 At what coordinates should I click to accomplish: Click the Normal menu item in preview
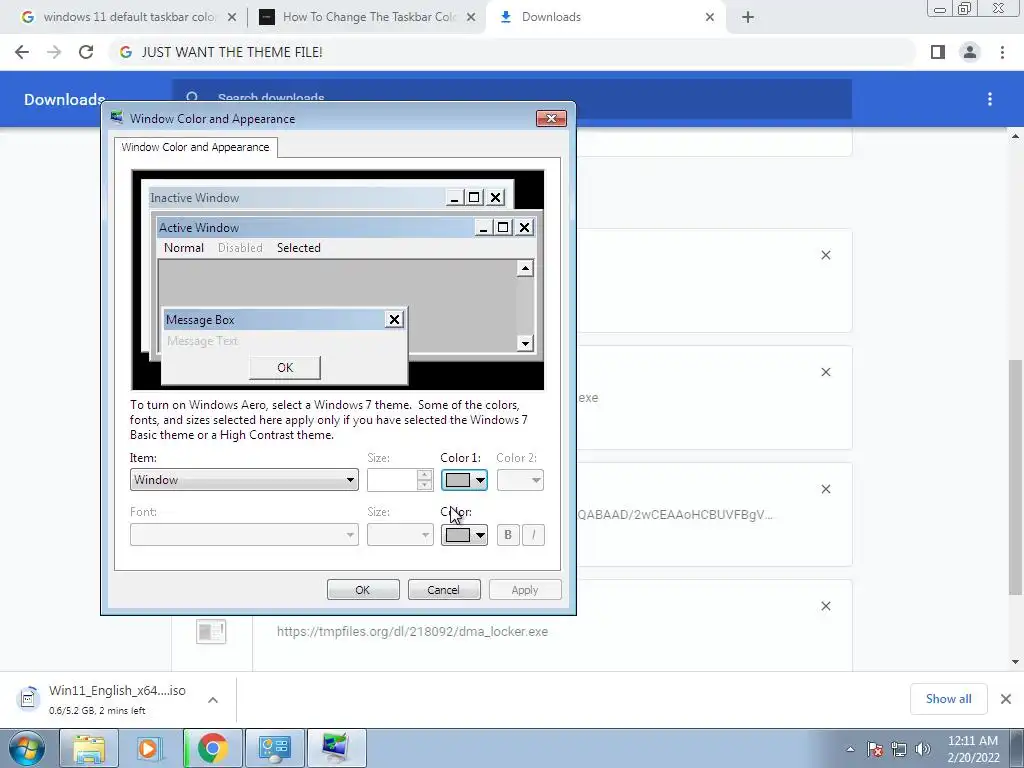coord(184,248)
